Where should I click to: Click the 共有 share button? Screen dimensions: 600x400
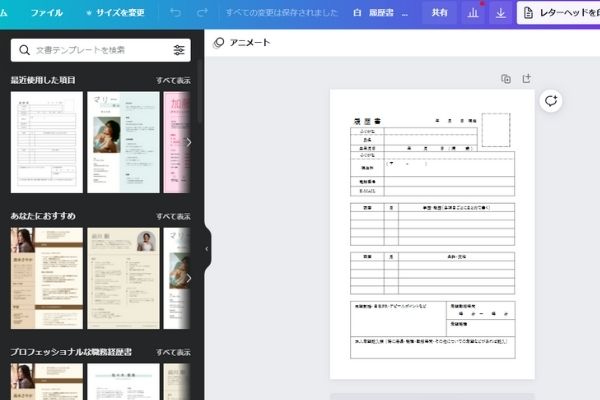(x=439, y=13)
